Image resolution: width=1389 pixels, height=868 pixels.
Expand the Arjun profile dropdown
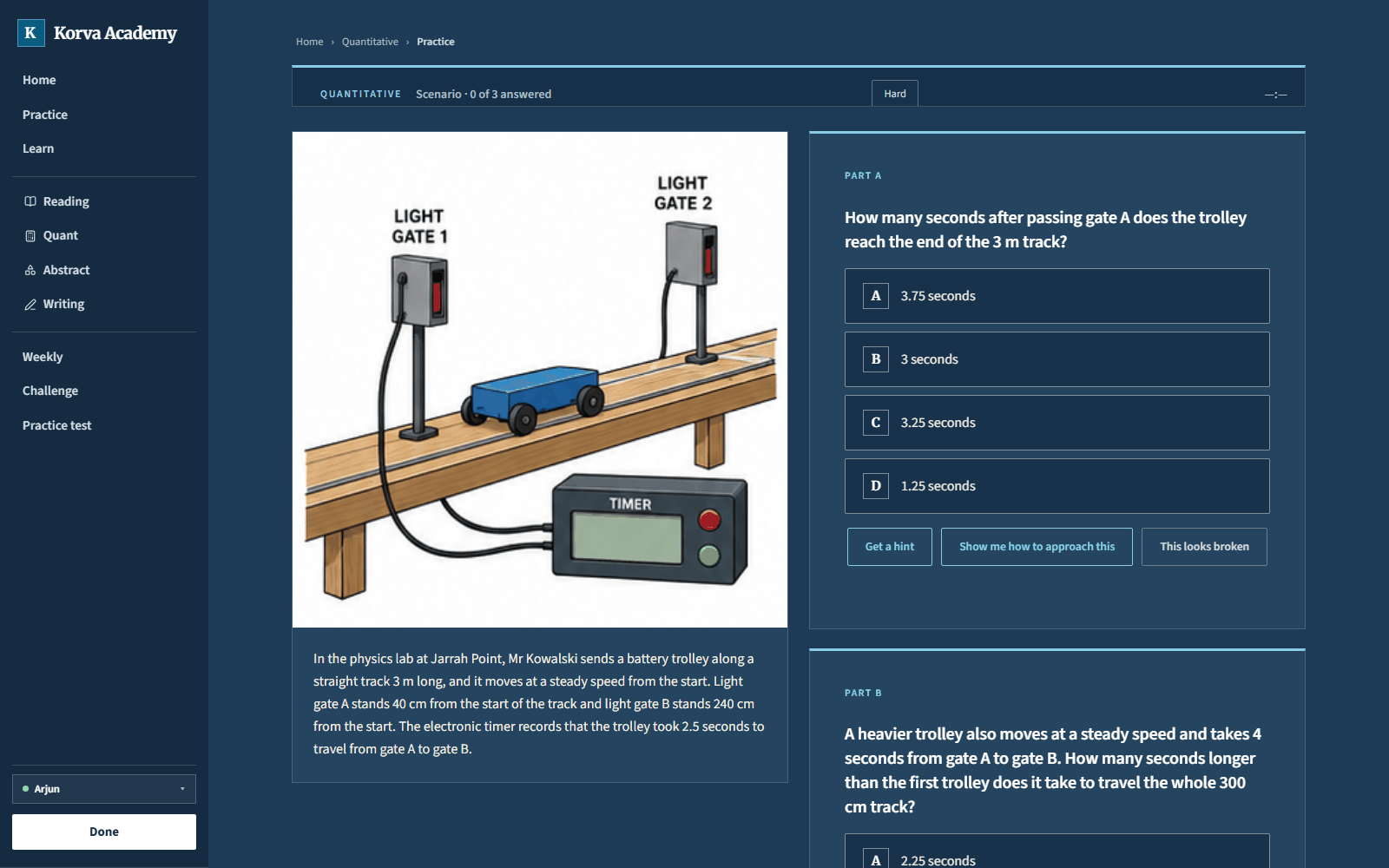coord(104,789)
